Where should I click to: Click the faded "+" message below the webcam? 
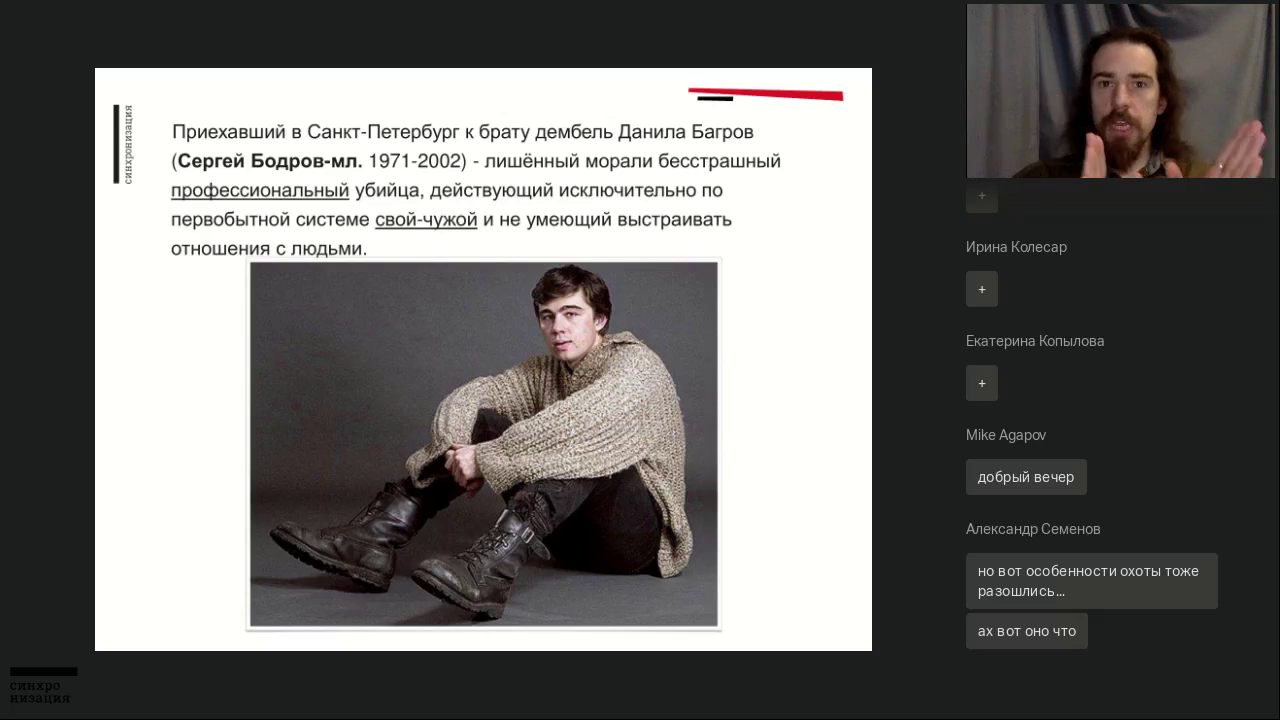pyautogui.click(x=982, y=196)
